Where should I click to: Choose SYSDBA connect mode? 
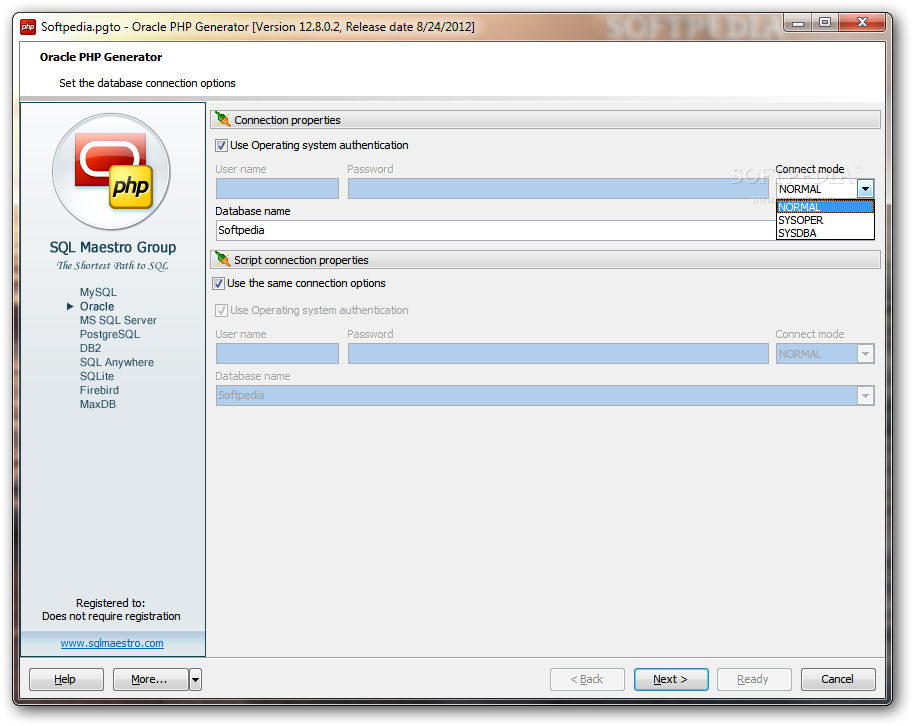(x=825, y=233)
